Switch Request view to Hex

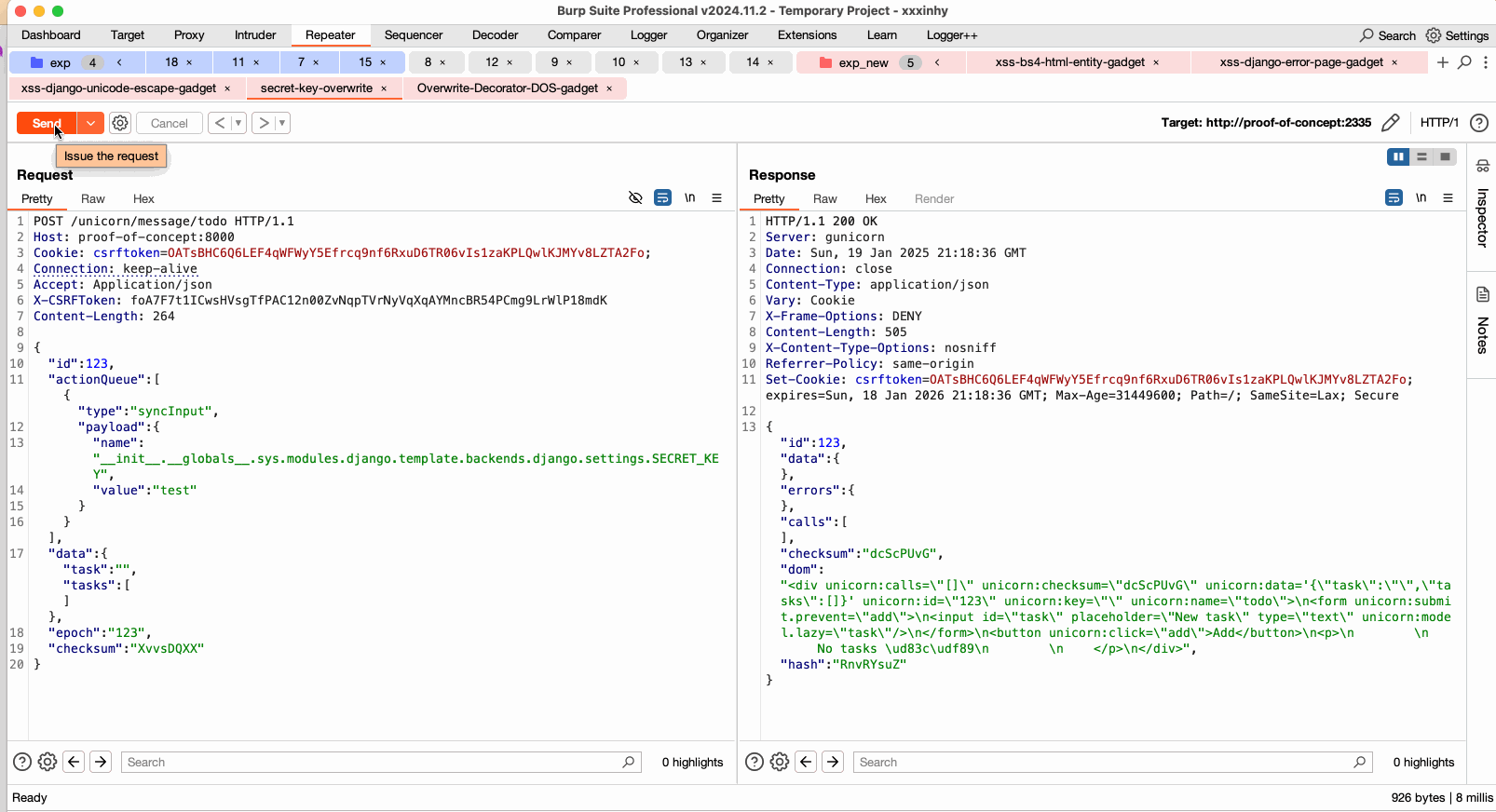click(143, 198)
